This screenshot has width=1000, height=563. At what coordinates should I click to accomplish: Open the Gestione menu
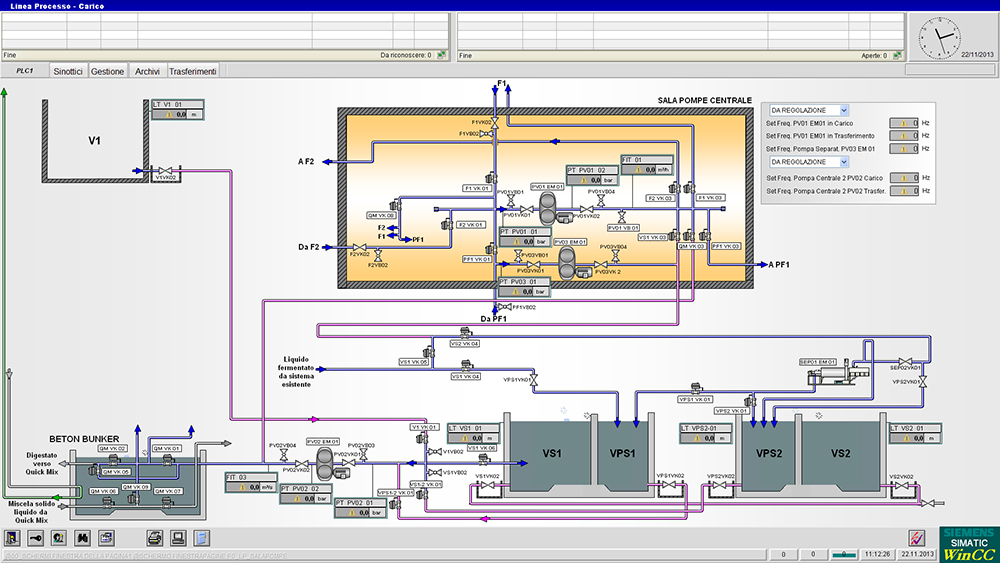107,71
